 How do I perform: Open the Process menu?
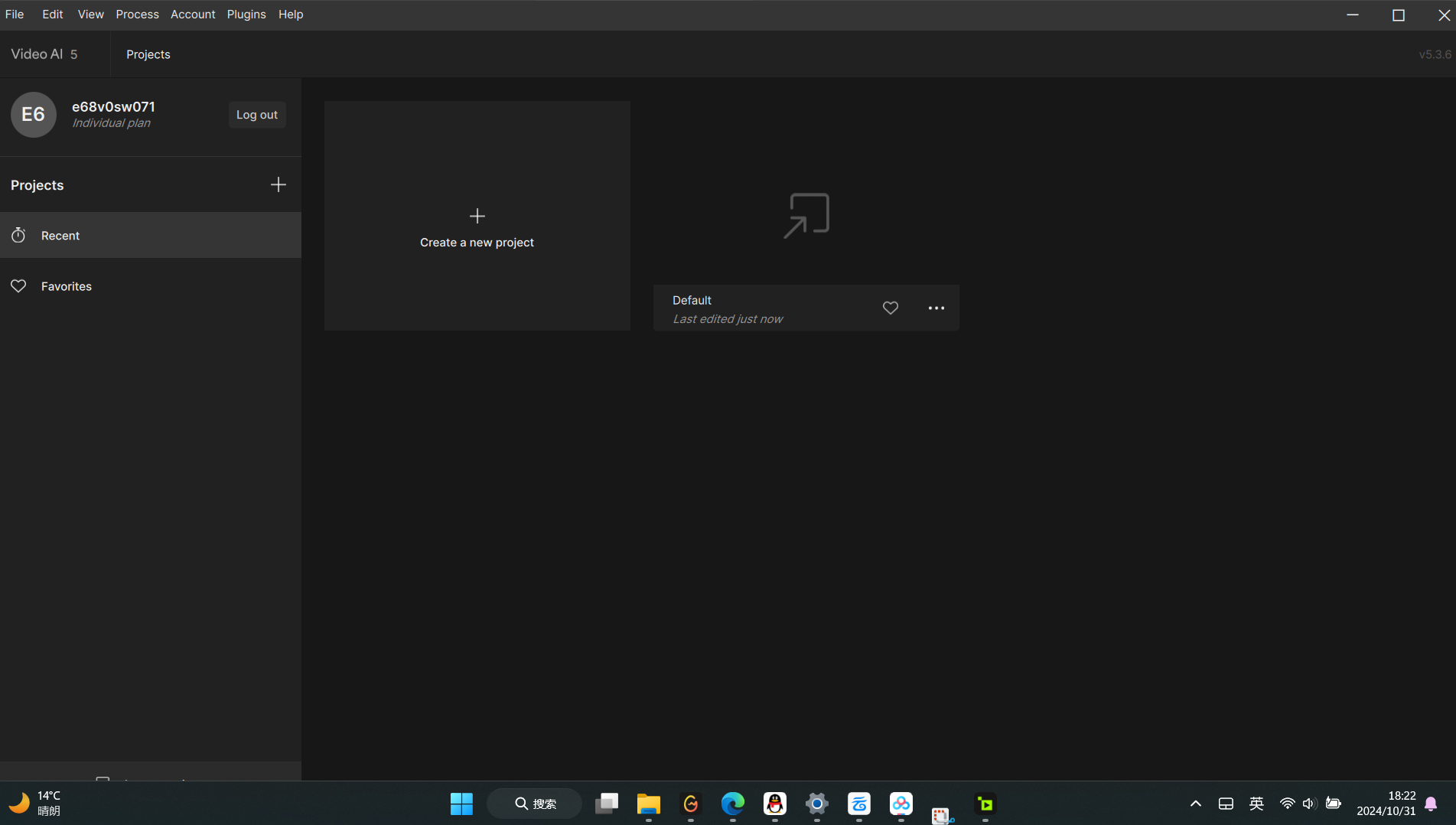pyautogui.click(x=137, y=15)
